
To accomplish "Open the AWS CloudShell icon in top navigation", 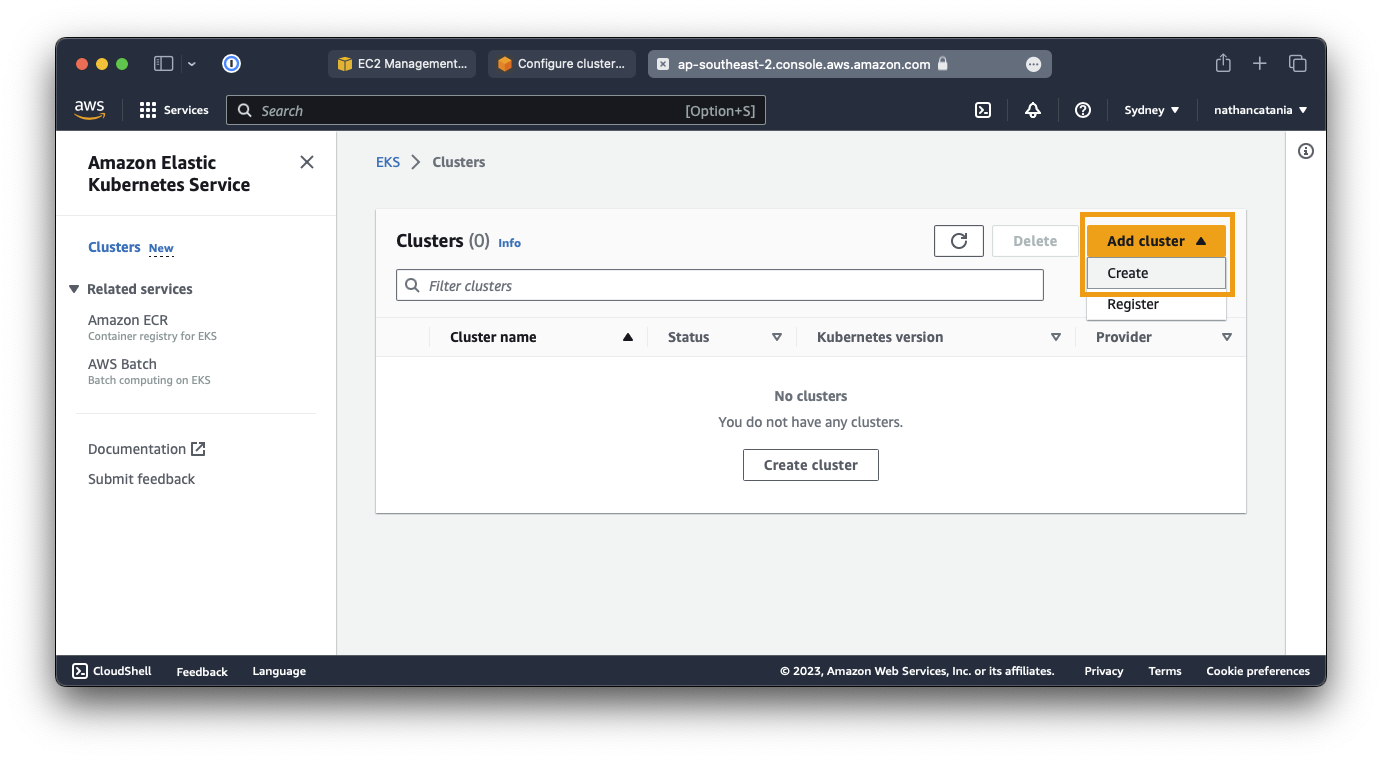I will 983,110.
